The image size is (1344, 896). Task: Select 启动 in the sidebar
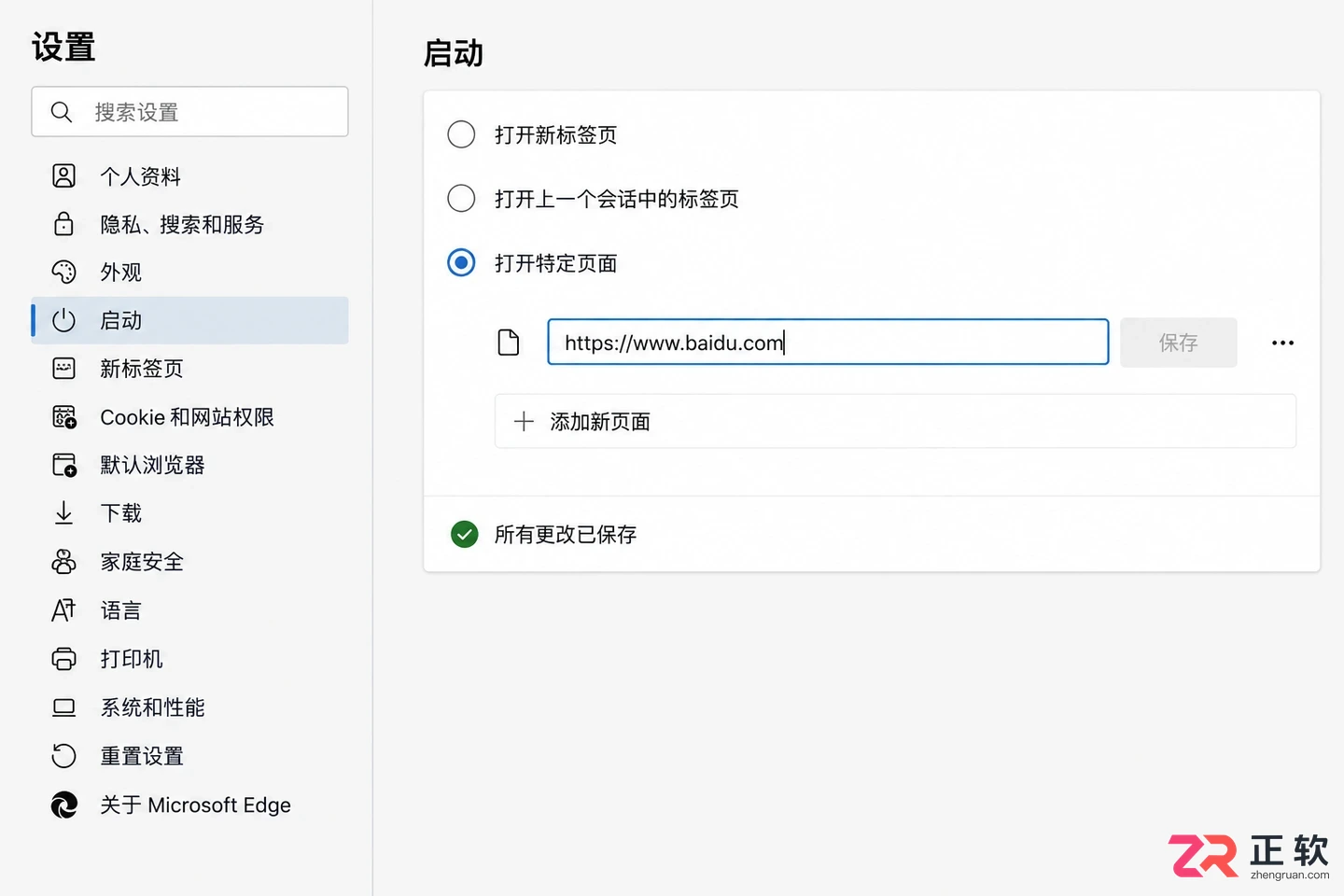coord(189,320)
